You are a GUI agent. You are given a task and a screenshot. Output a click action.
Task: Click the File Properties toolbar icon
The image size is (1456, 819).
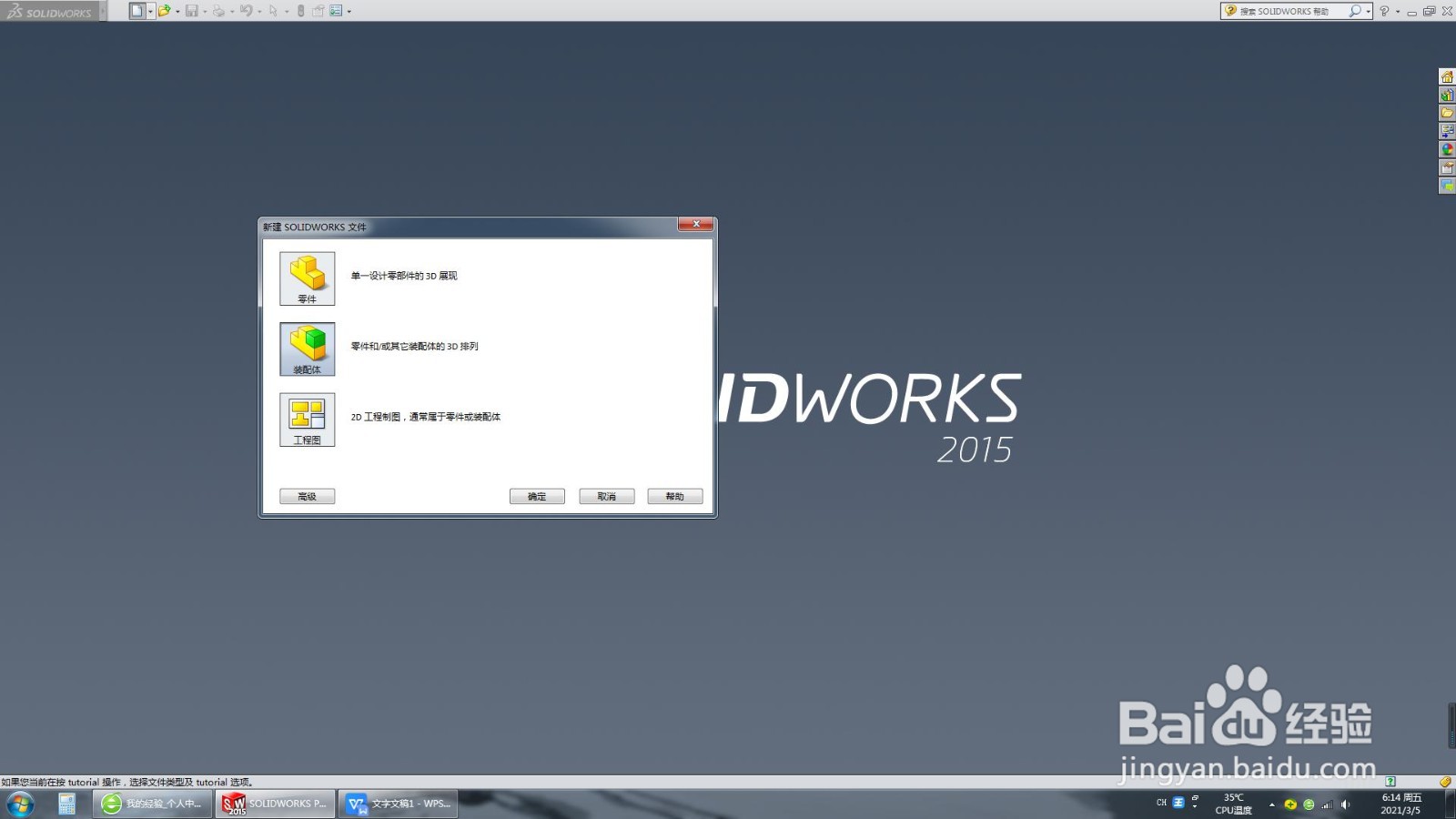(318, 11)
